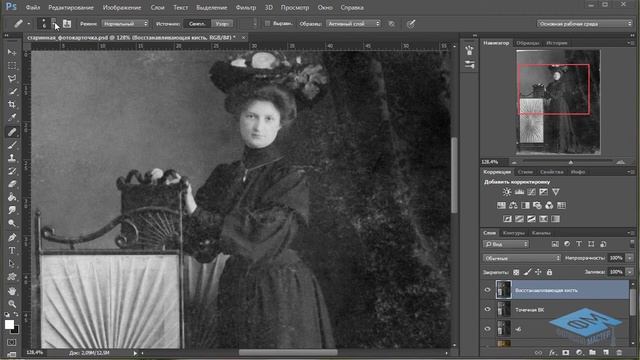Image resolution: width=640 pixels, height=360 pixels.
Task: Open the layer blend mode Обычные dropdown
Action: pyautogui.click(x=522, y=258)
